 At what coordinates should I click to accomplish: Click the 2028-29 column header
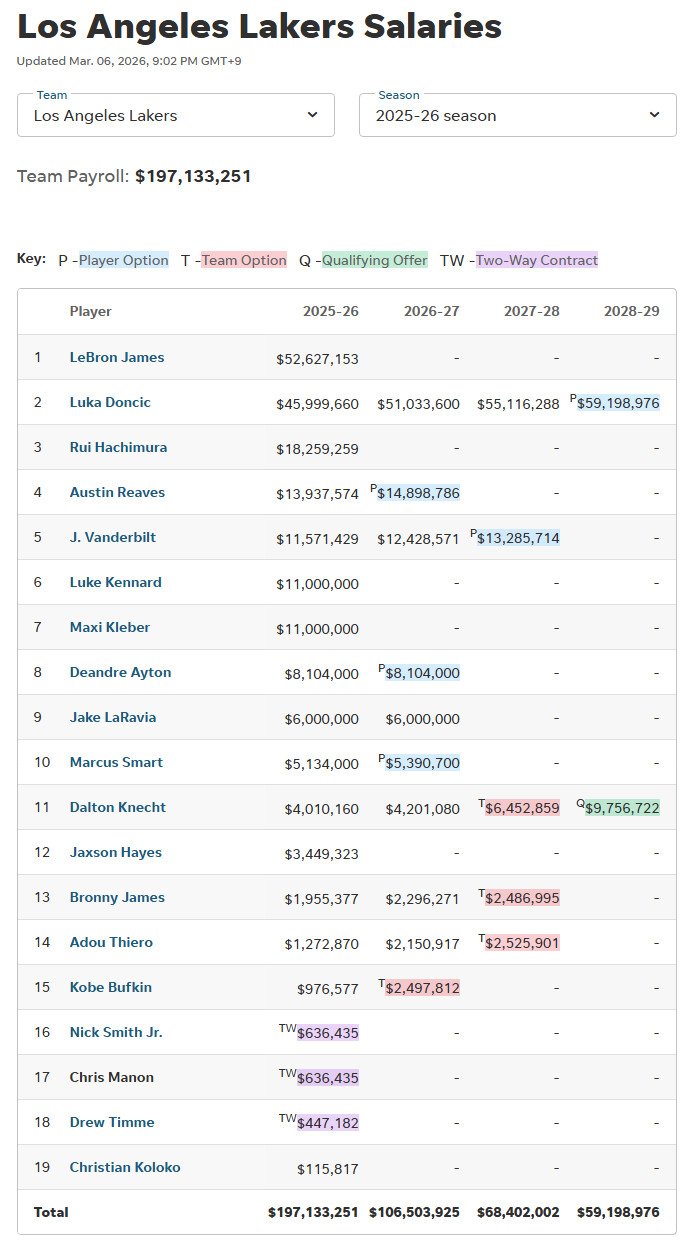[631, 311]
